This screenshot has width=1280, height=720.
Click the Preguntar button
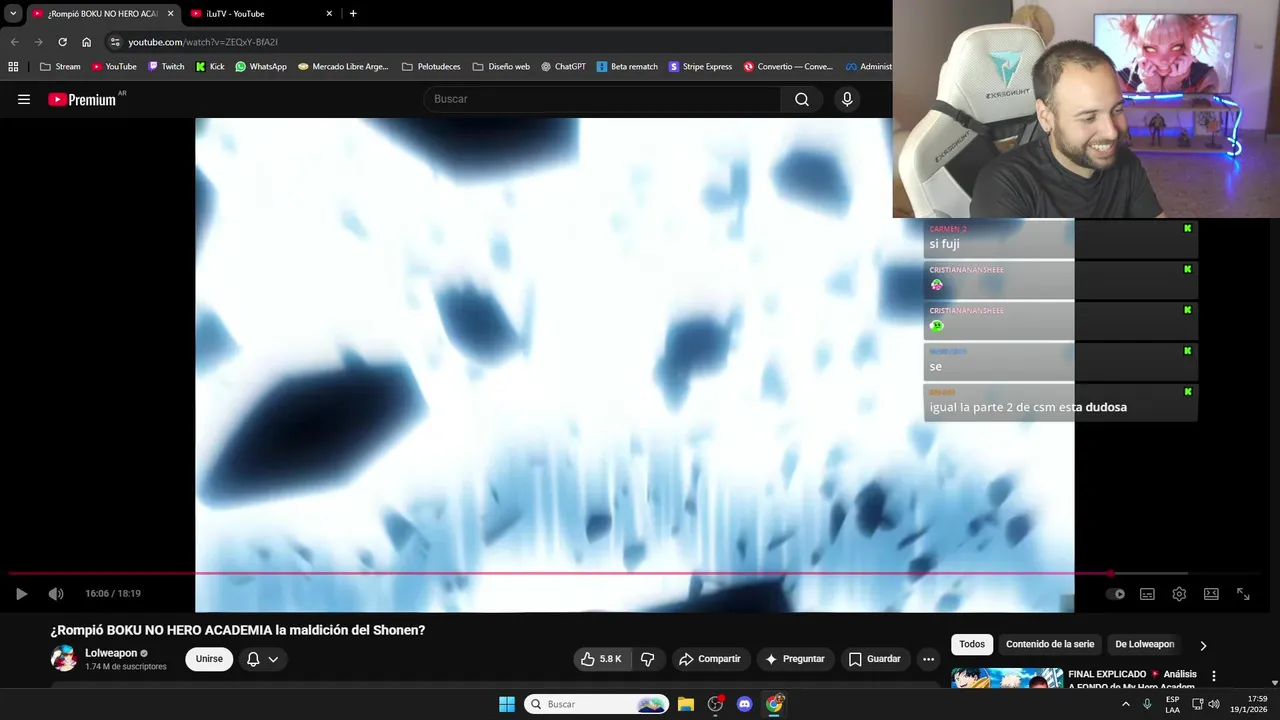pos(795,659)
